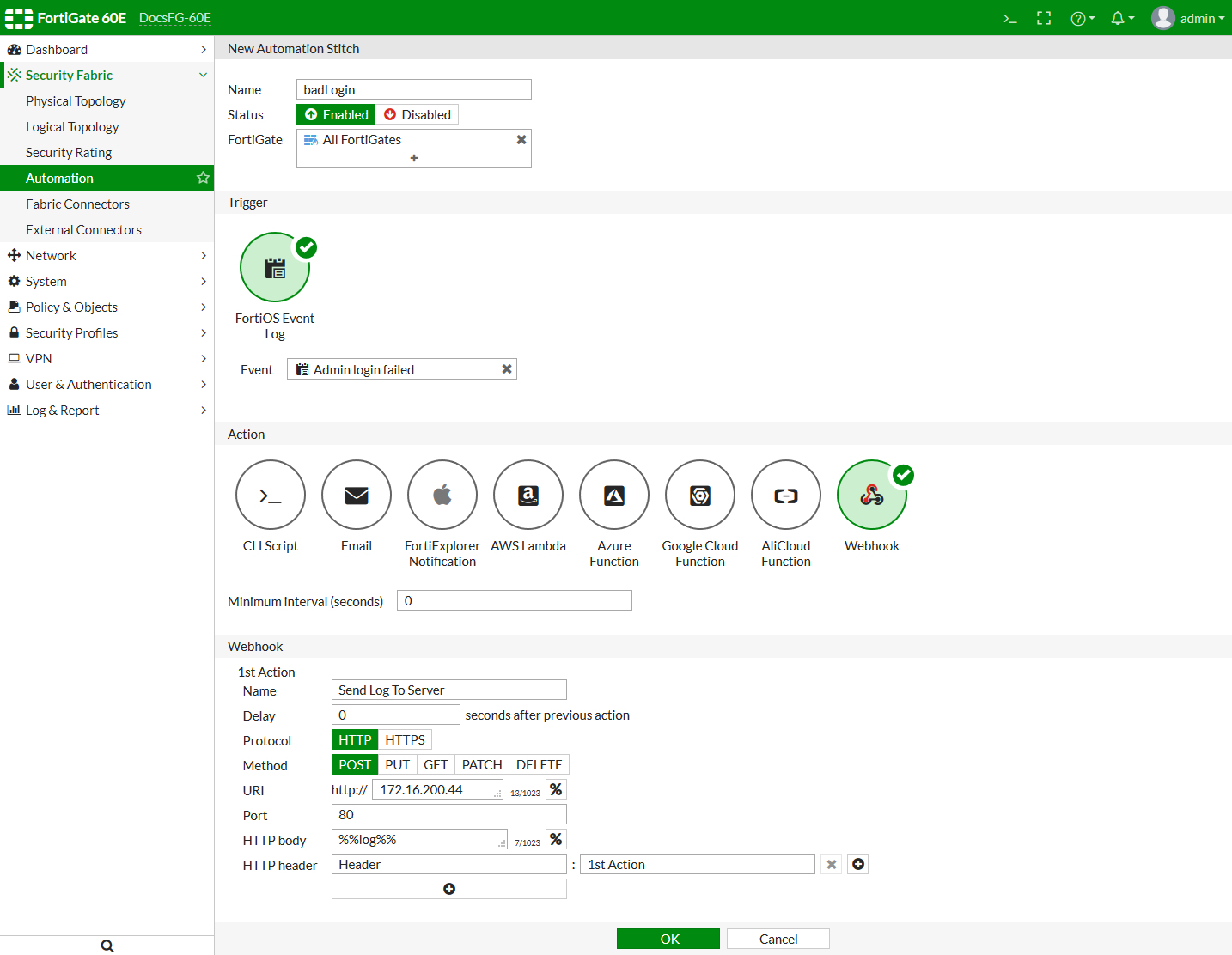Viewport: 1232px width, 955px height.
Task: Choose the Email action icon
Action: [x=357, y=496]
